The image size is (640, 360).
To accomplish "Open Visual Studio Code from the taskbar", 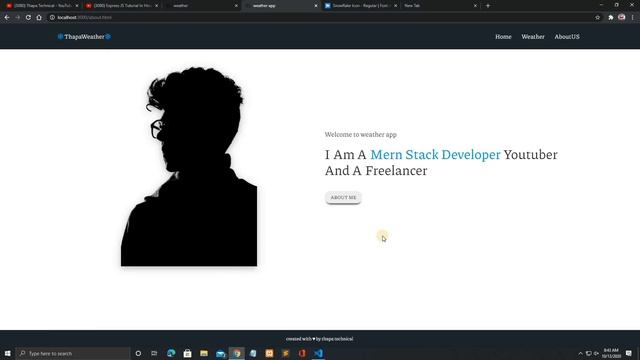I will click(x=318, y=353).
